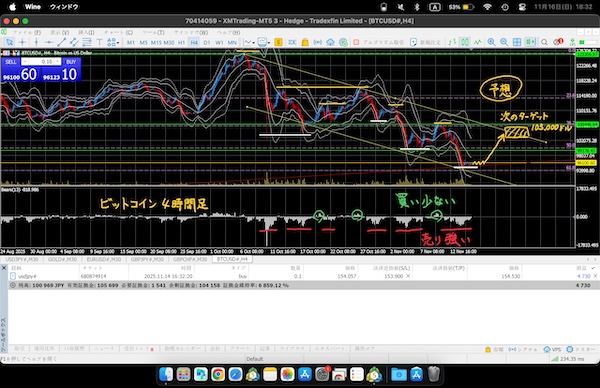Click the yellow dollar symbols icon
This screenshot has width=600, height=388.
click(279, 42)
